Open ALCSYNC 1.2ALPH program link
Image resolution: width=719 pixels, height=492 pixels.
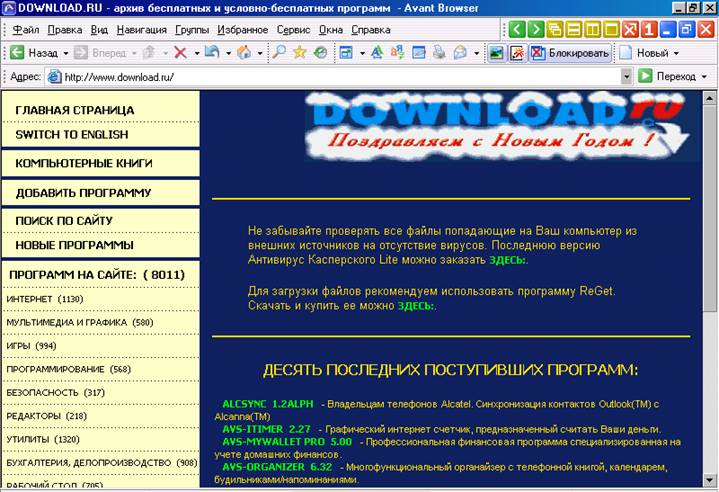tap(268, 404)
